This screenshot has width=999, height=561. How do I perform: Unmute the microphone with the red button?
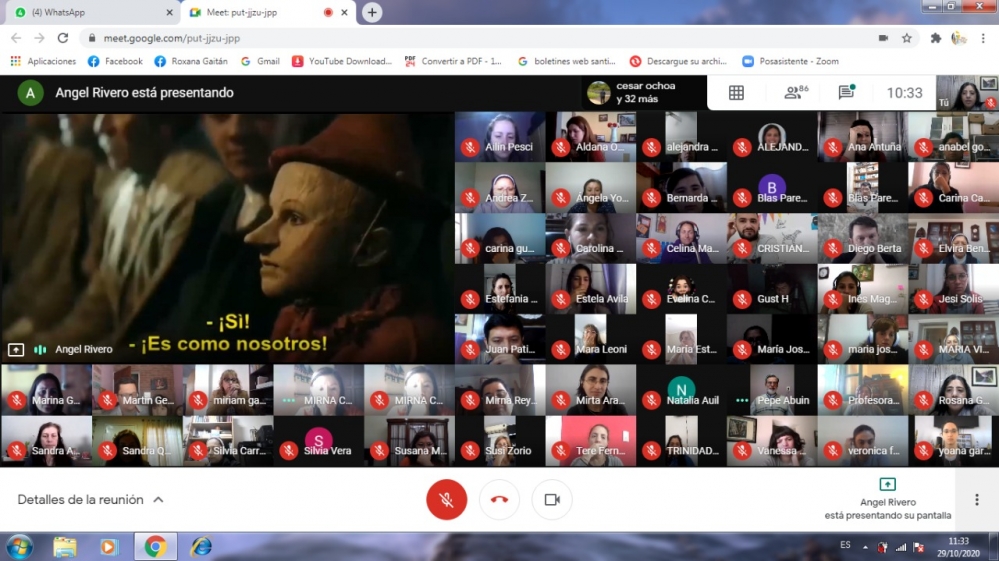pyautogui.click(x=446, y=500)
